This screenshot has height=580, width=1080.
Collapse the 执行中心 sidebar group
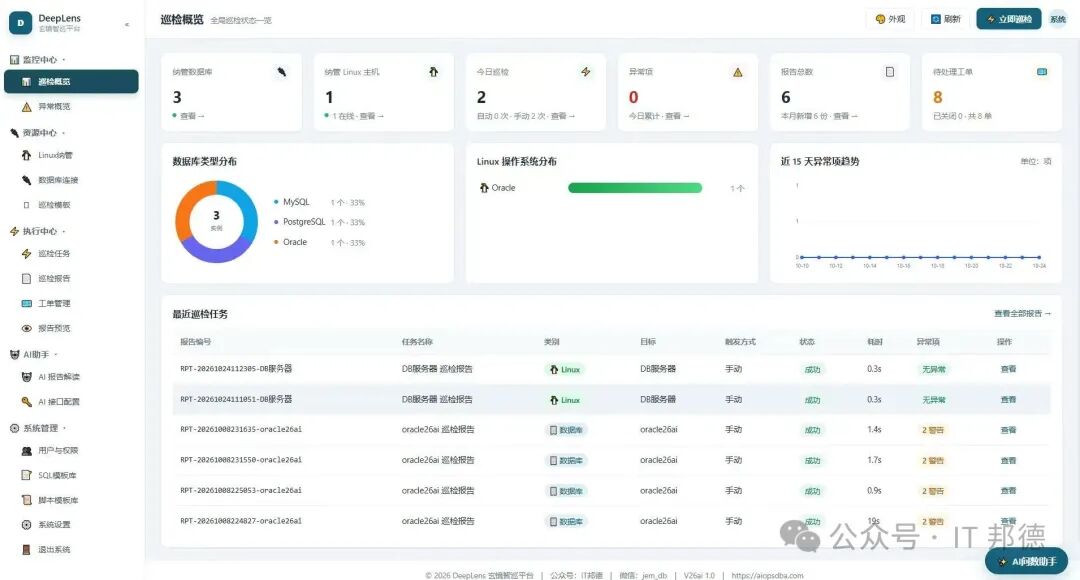39,231
